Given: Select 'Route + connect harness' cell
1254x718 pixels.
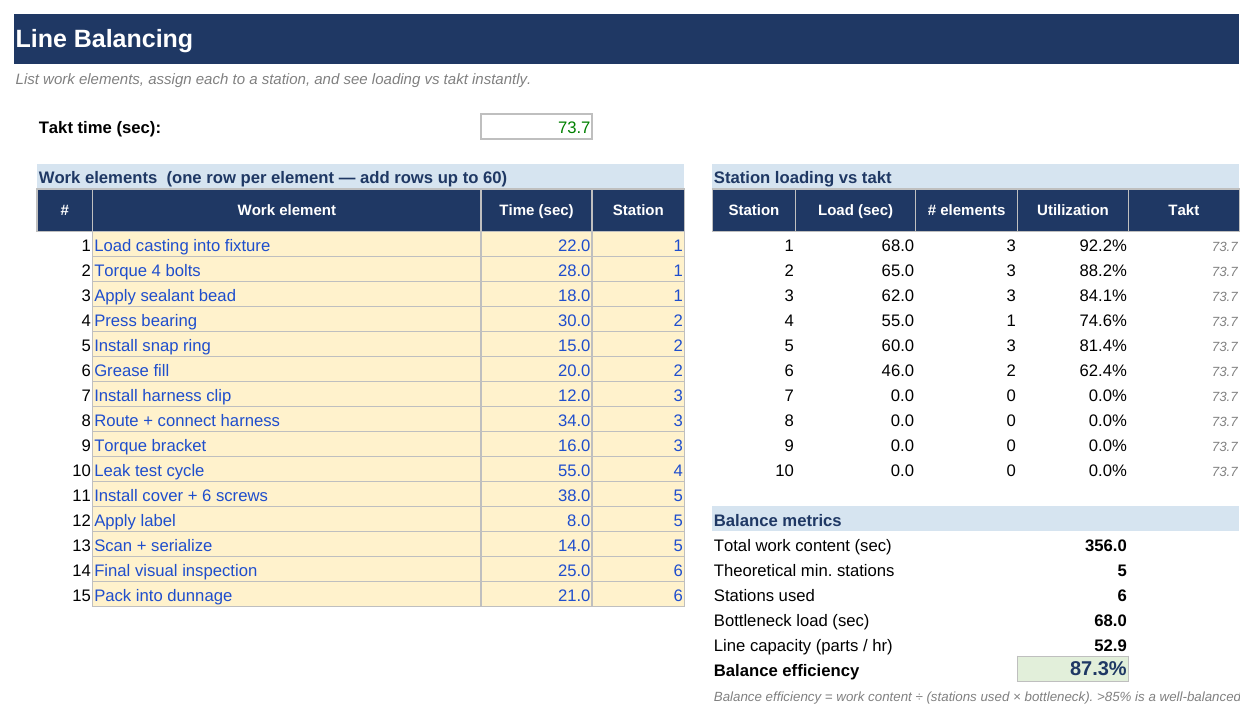Looking at the screenshot, I should coord(286,420).
